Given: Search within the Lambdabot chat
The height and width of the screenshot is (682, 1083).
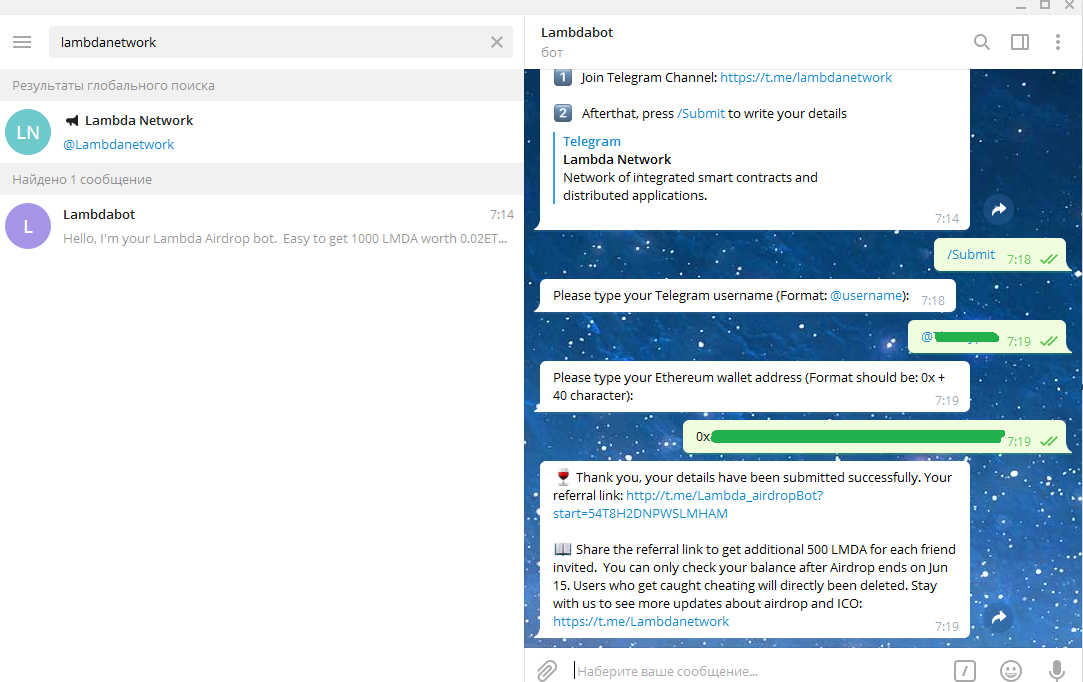Looking at the screenshot, I should [981, 42].
